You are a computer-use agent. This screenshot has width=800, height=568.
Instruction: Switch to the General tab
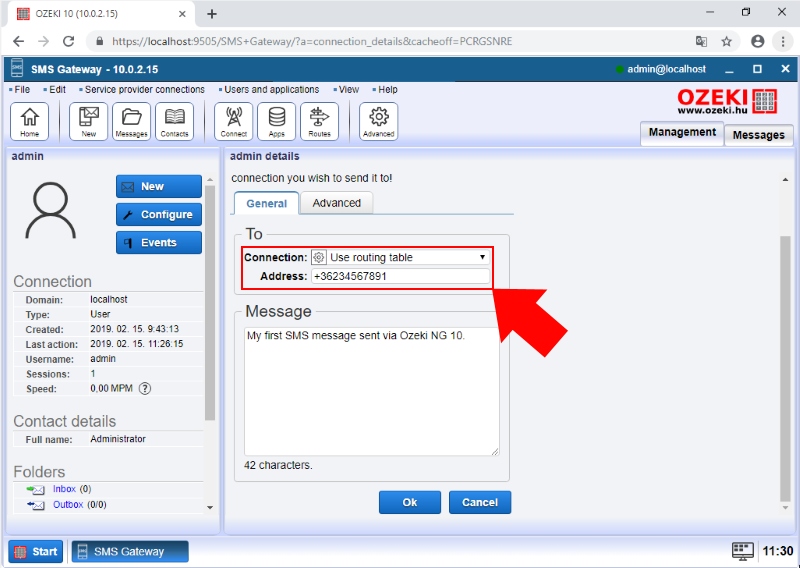[x=266, y=203]
